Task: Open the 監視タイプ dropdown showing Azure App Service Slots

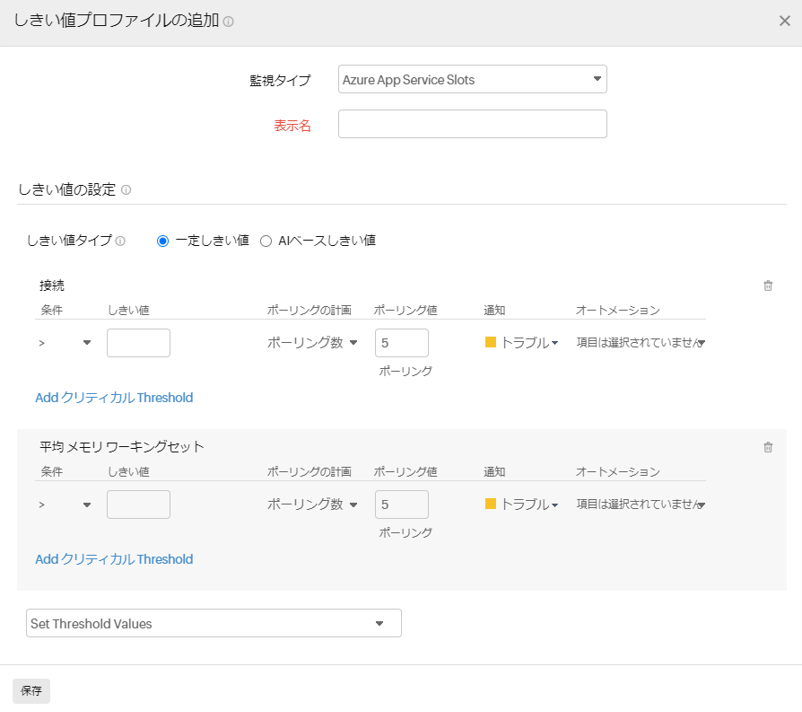Action: tap(472, 79)
